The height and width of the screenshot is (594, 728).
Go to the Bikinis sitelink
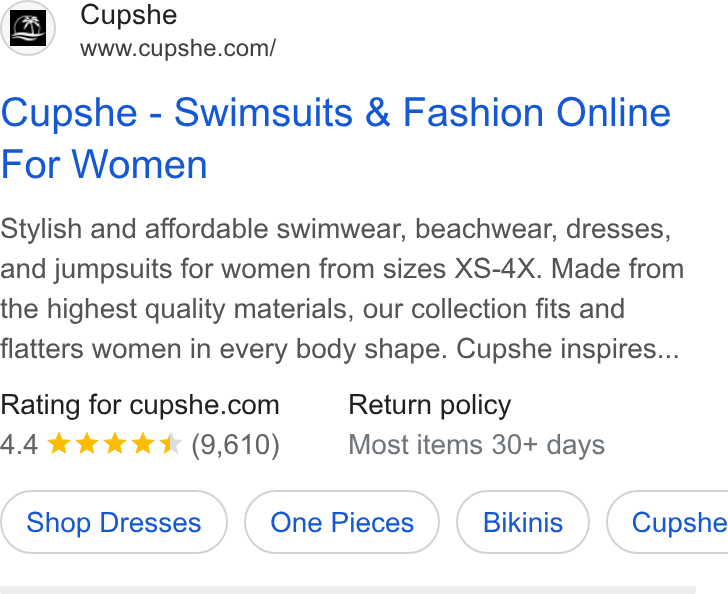click(523, 522)
